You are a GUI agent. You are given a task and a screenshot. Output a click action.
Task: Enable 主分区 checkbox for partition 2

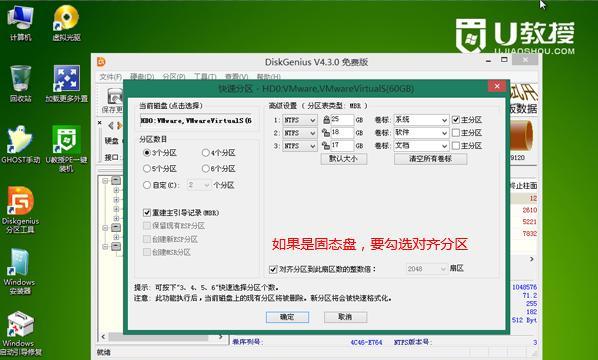(456, 133)
